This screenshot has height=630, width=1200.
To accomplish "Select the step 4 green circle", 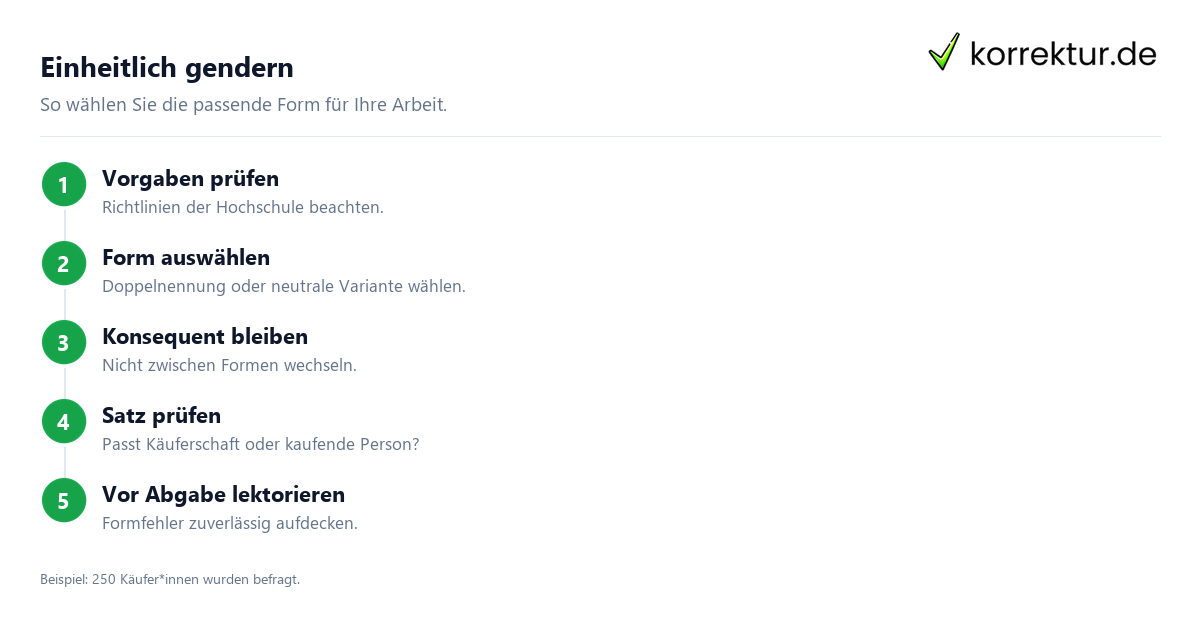I will pos(64,422).
